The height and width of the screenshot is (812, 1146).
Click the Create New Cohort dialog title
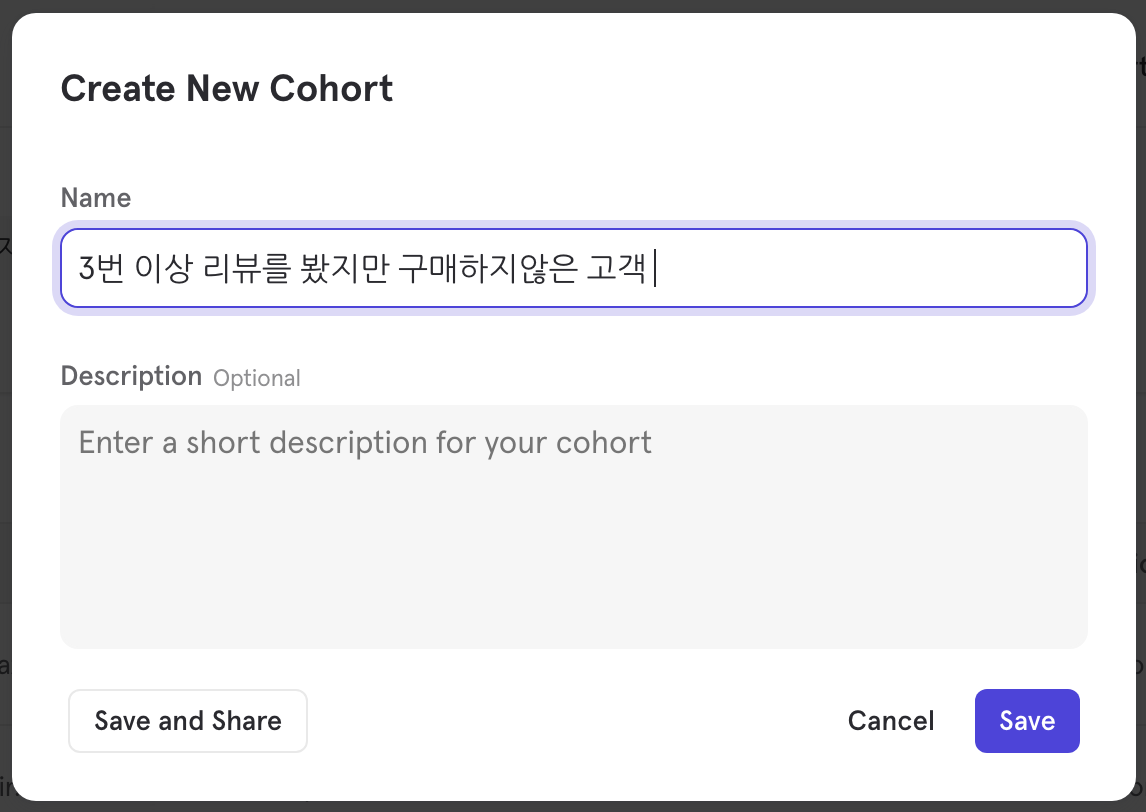227,89
